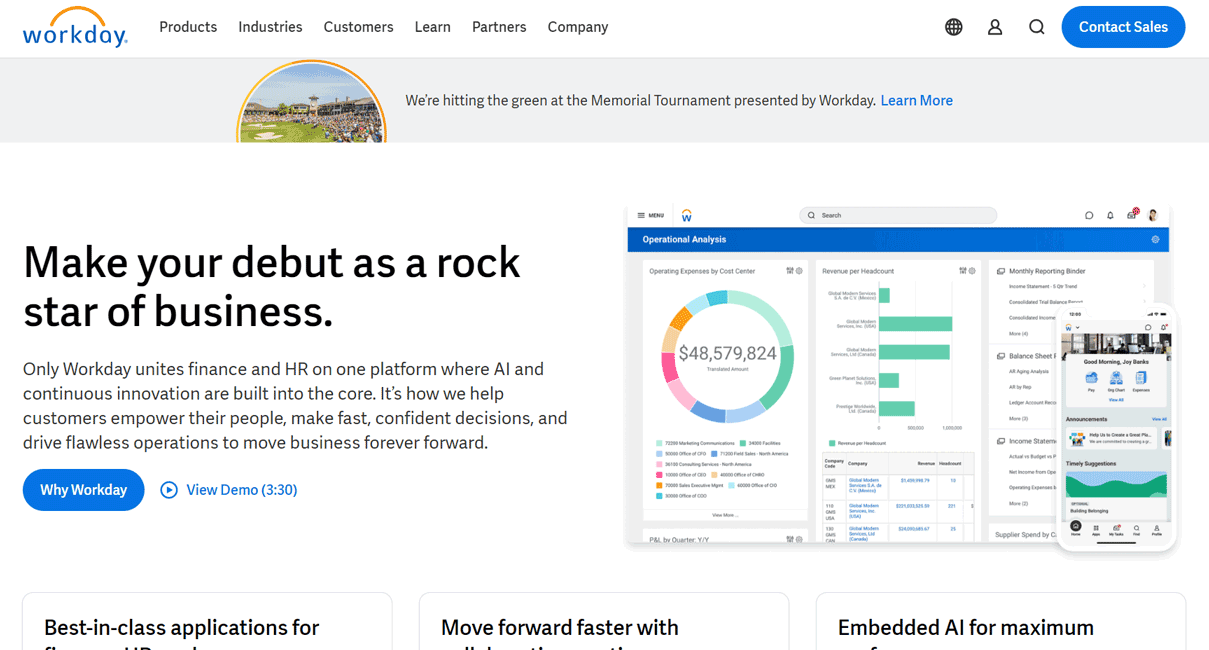This screenshot has height=650, width=1209.
Task: Open the Products menu
Action: [x=188, y=27]
